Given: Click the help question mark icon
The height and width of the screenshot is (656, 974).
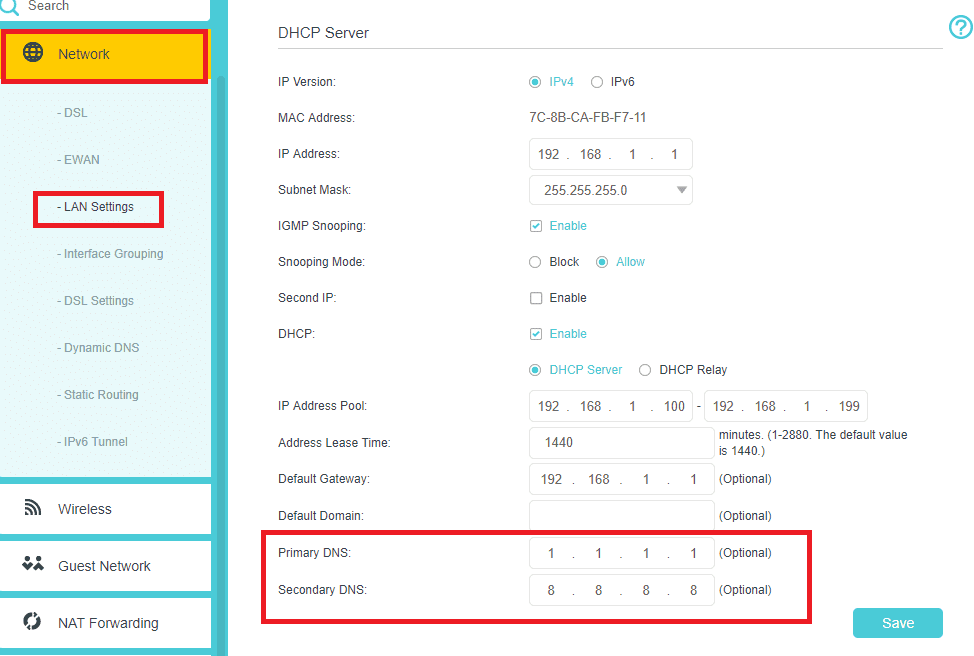Looking at the screenshot, I should tap(960, 27).
